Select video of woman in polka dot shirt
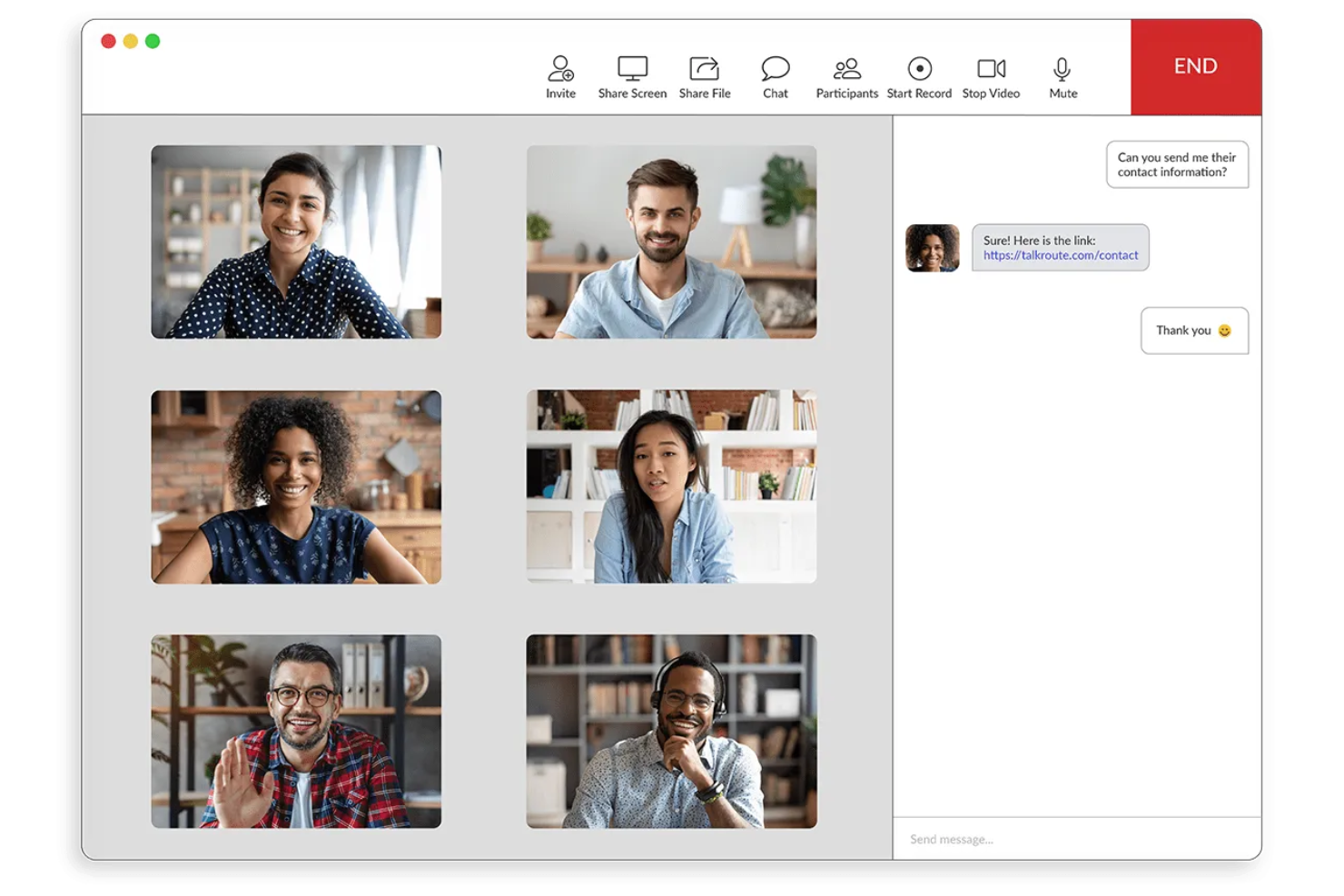1344x896 pixels. (x=296, y=241)
